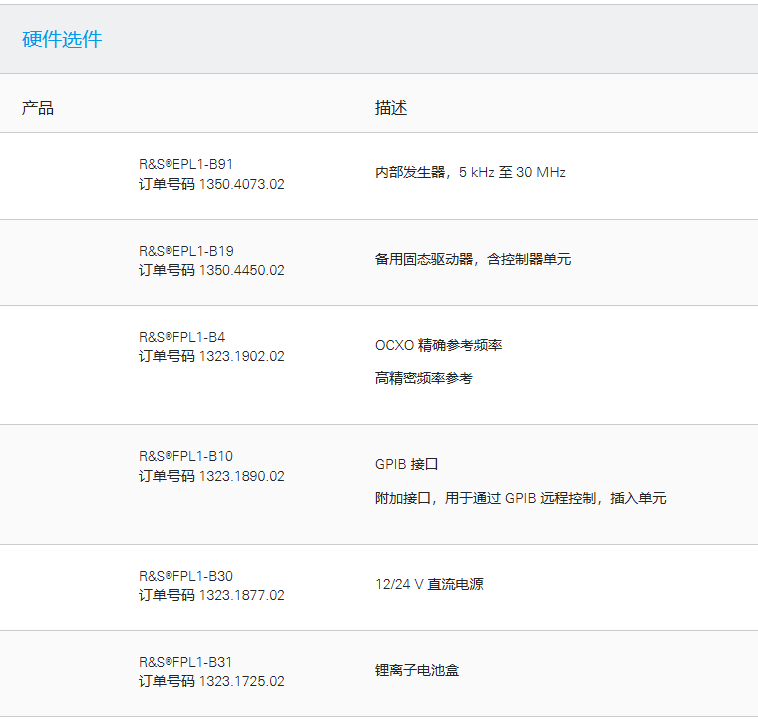Image resolution: width=758 pixels, height=725 pixels.
Task: Open the R&S®FPL1-B4 product entry
Action: [x=182, y=337]
